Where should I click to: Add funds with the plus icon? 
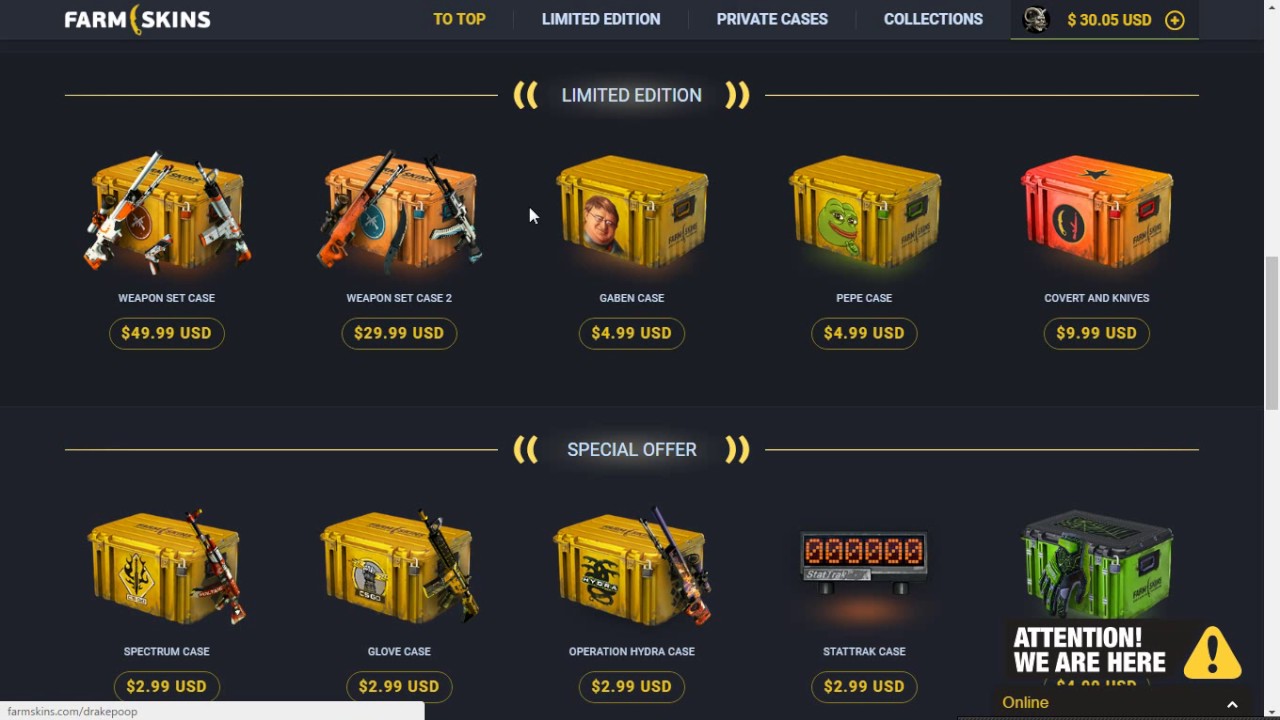pyautogui.click(x=1175, y=20)
